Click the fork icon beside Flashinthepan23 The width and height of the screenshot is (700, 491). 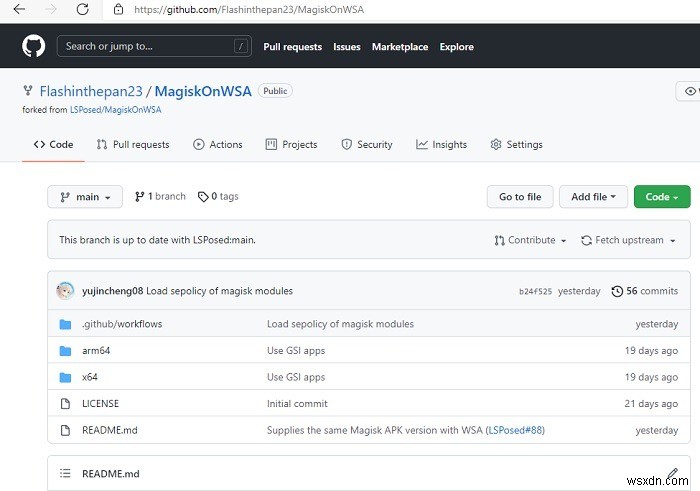[28, 91]
